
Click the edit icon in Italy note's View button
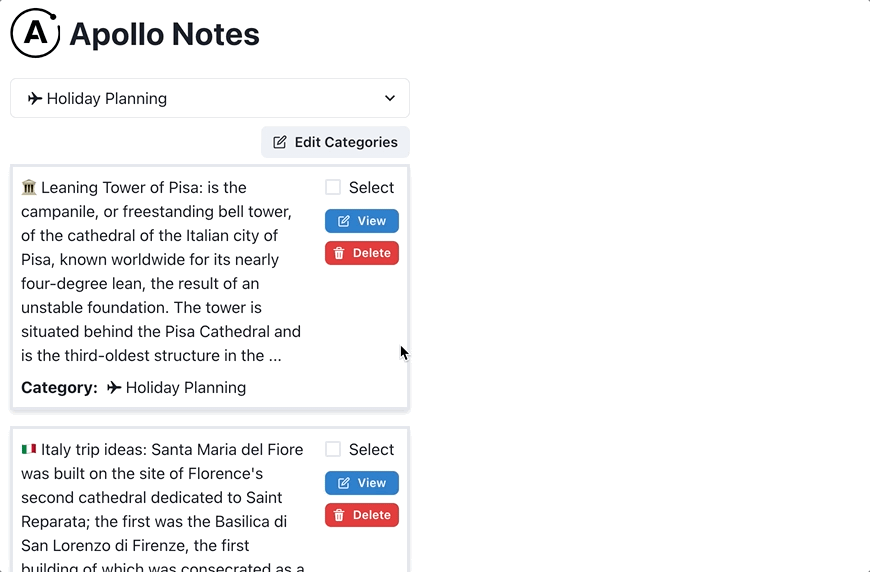[343, 483]
